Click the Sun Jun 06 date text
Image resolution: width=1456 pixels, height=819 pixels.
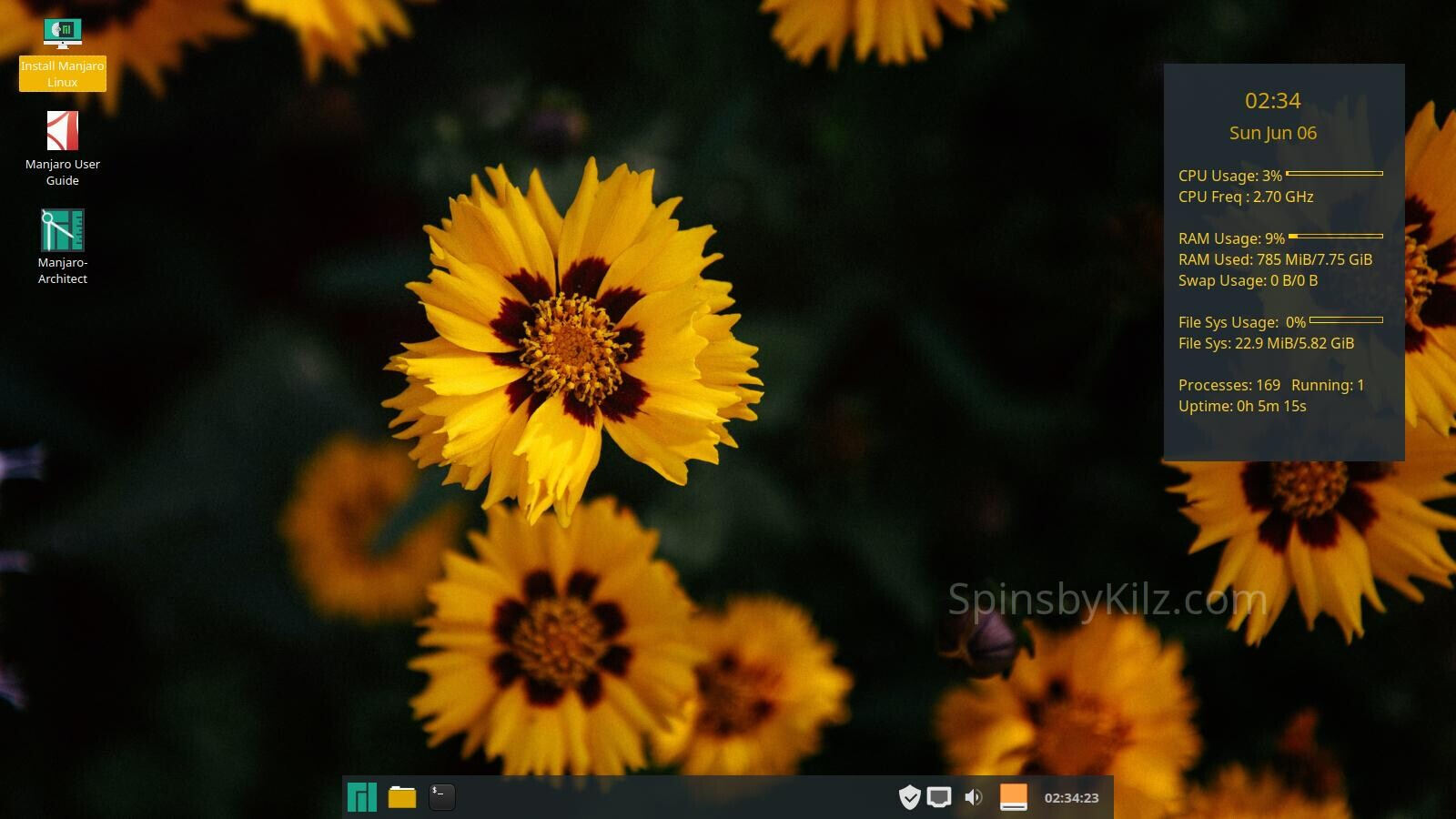click(1272, 133)
